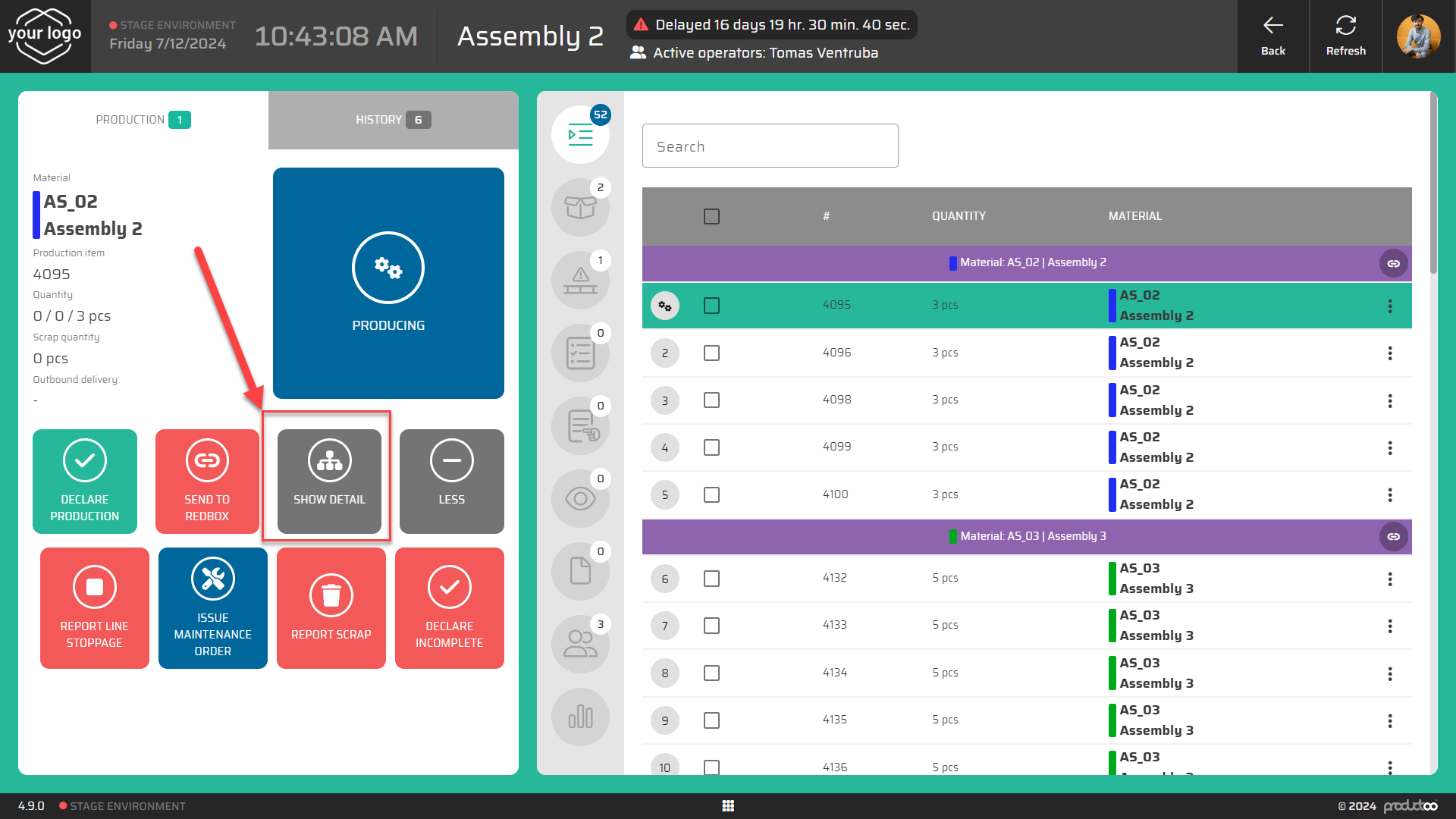Check the checkbox for item 4132
This screenshot has width=1456, height=819.
[711, 579]
